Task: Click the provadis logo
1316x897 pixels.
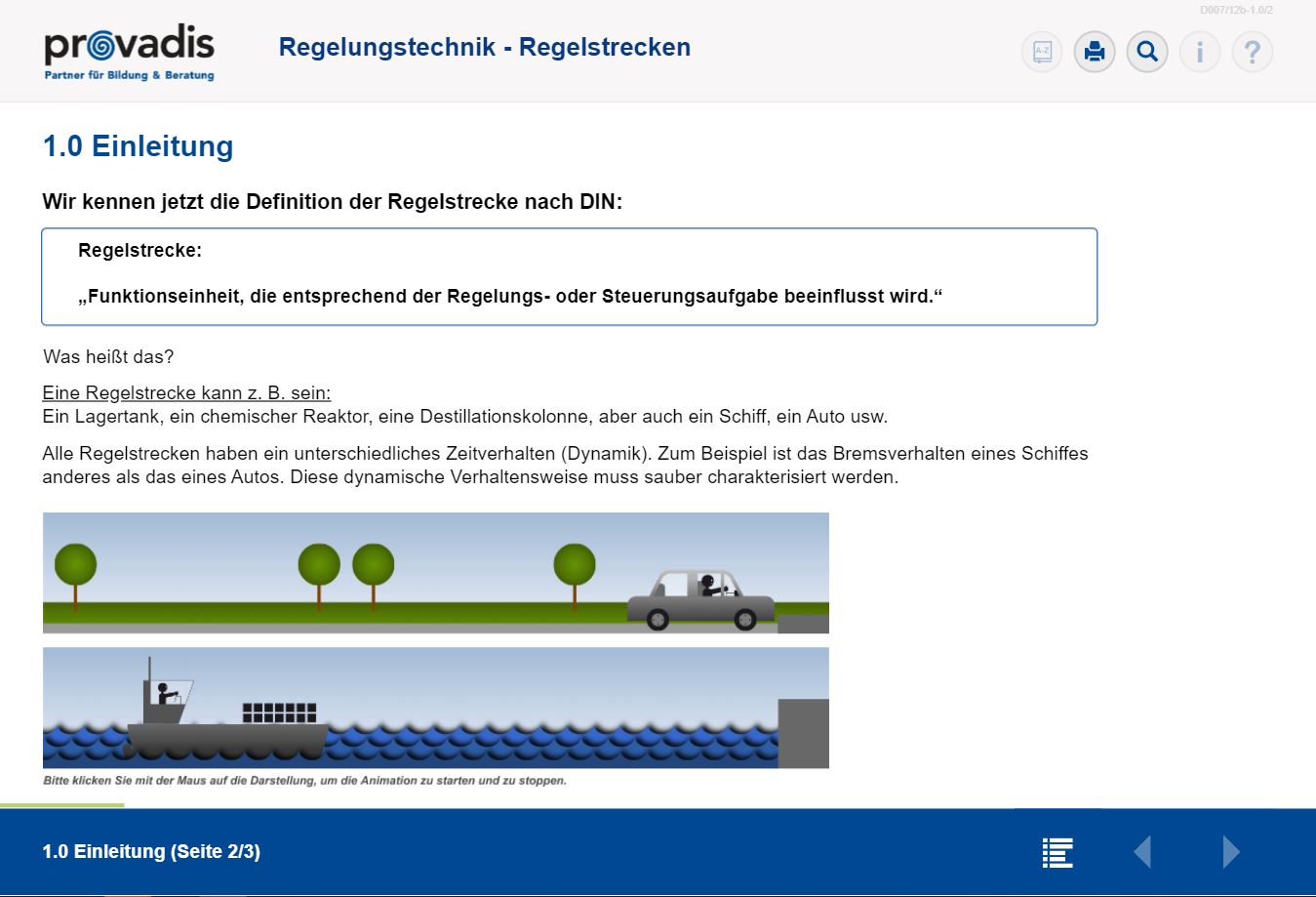Action: click(129, 54)
